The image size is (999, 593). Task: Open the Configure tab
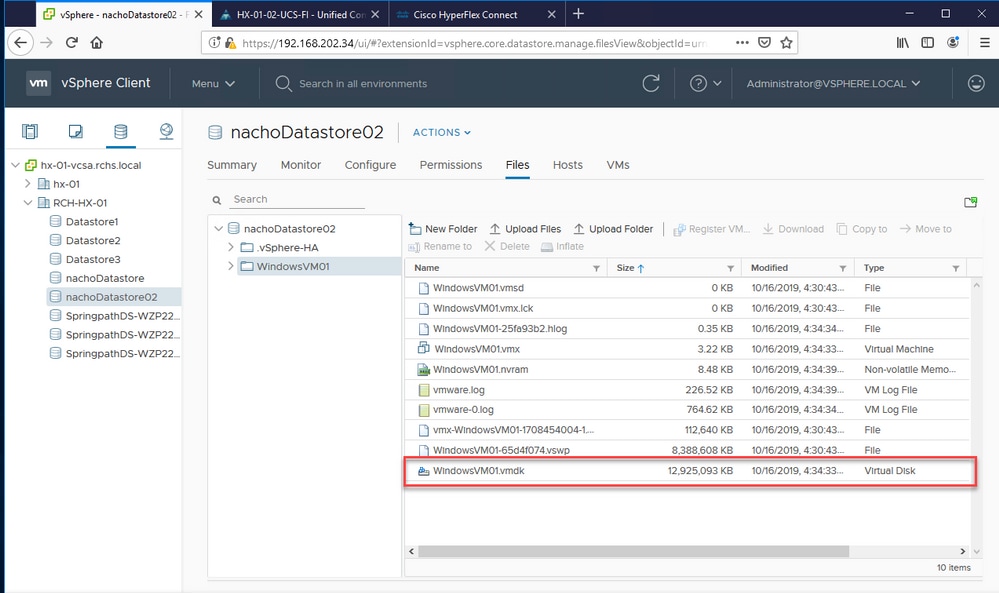[370, 165]
